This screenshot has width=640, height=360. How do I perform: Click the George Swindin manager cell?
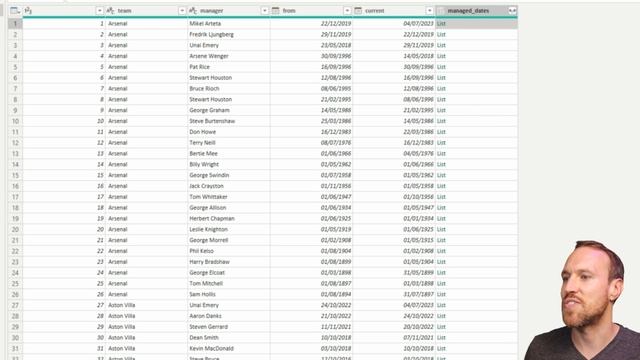229,175
